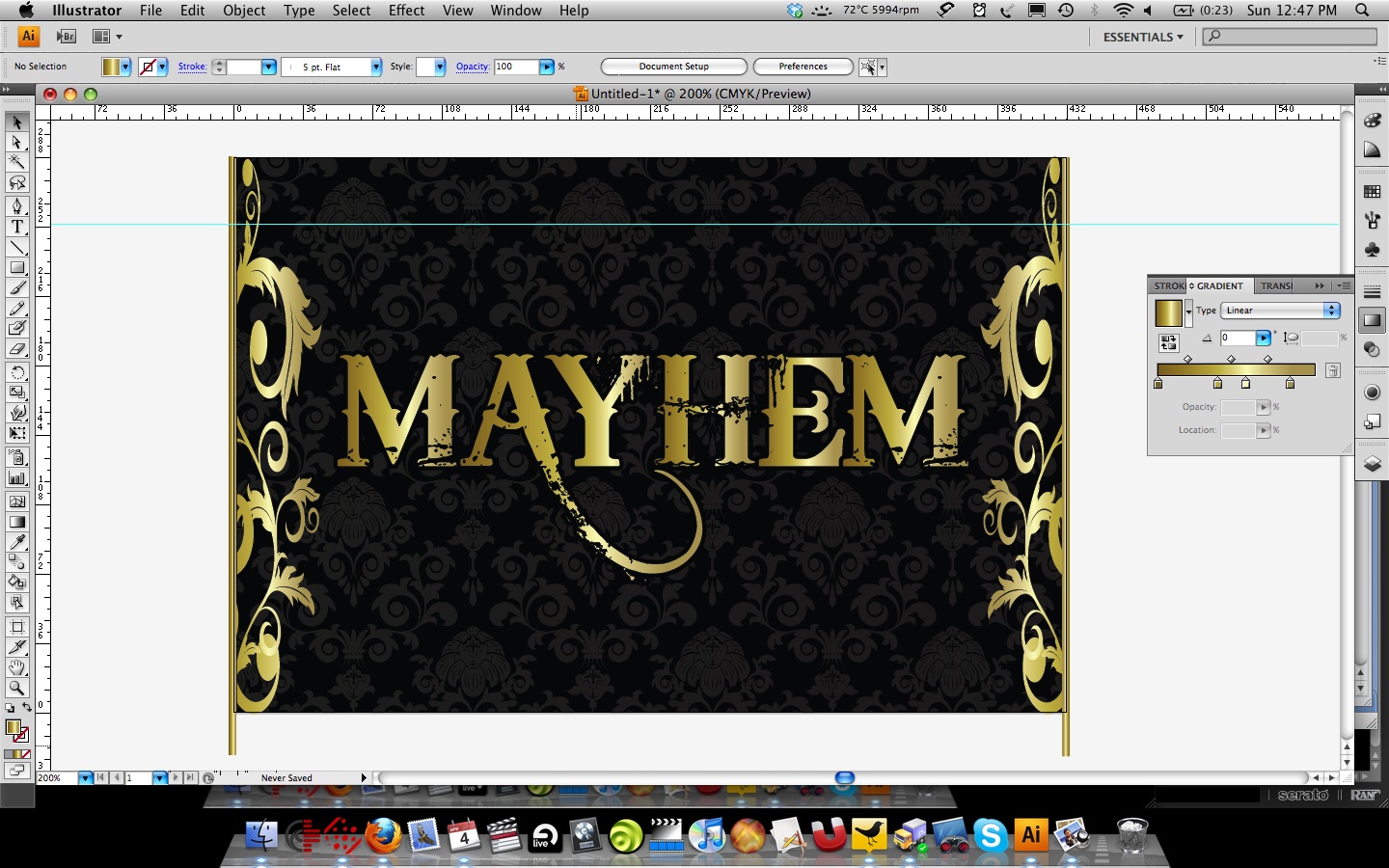The width and height of the screenshot is (1389, 868).
Task: Click the Preferences button
Action: pyautogui.click(x=803, y=67)
